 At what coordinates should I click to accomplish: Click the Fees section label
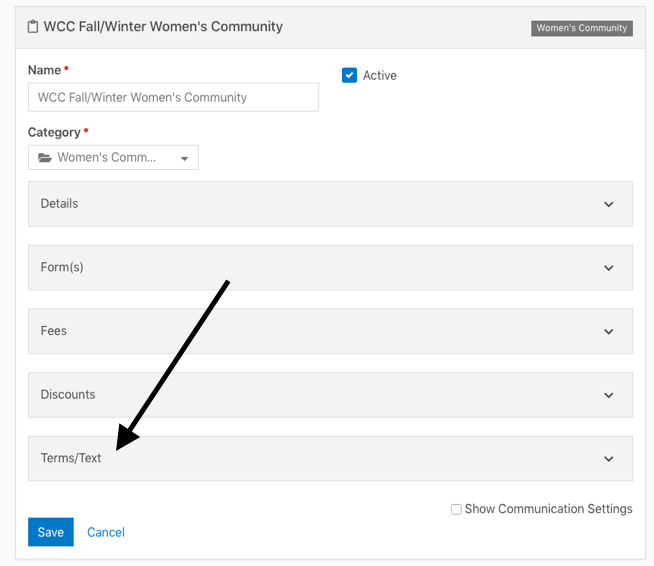click(x=53, y=331)
